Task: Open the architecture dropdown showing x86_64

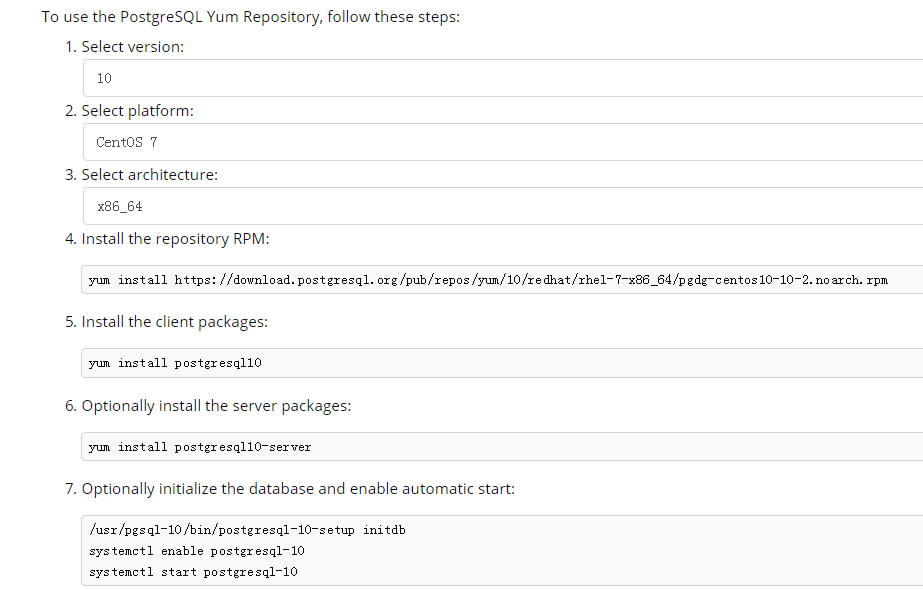Action: coord(500,206)
